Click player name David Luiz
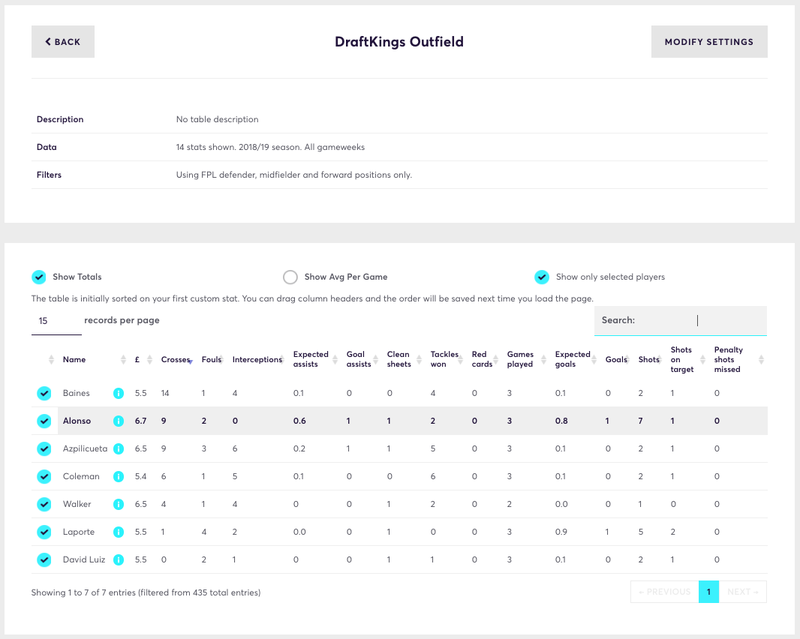The height and width of the screenshot is (639, 800). (84, 559)
